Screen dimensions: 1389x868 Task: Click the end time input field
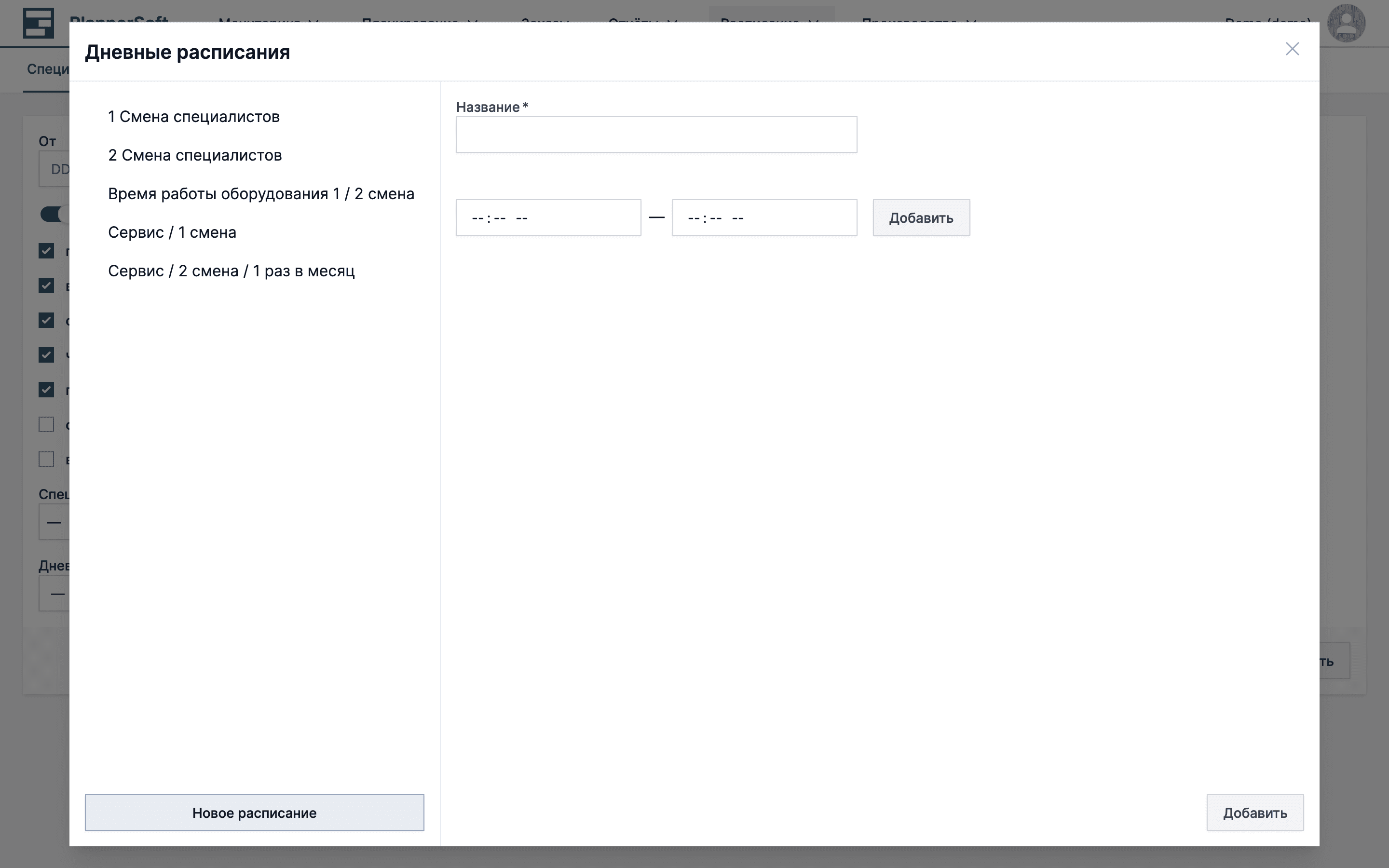(764, 217)
